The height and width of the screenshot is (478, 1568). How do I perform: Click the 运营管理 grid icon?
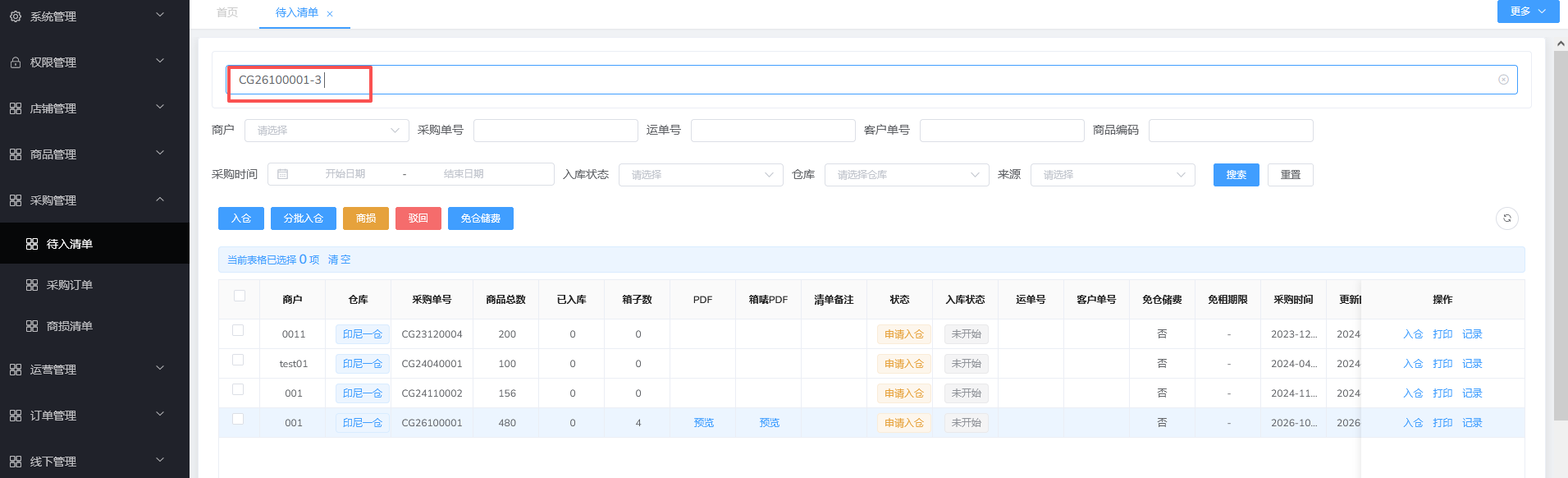pos(16,370)
